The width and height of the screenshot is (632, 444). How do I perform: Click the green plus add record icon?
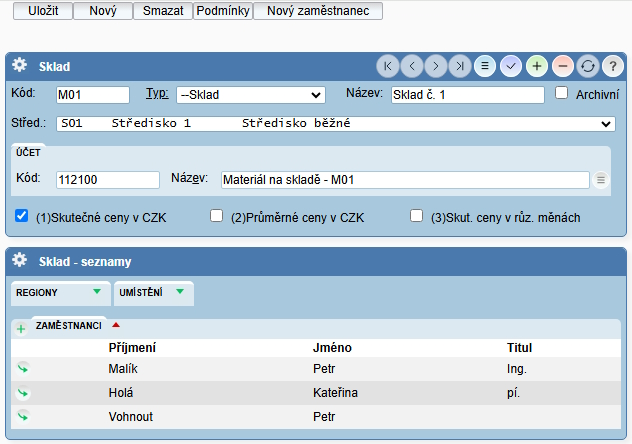tap(537, 65)
